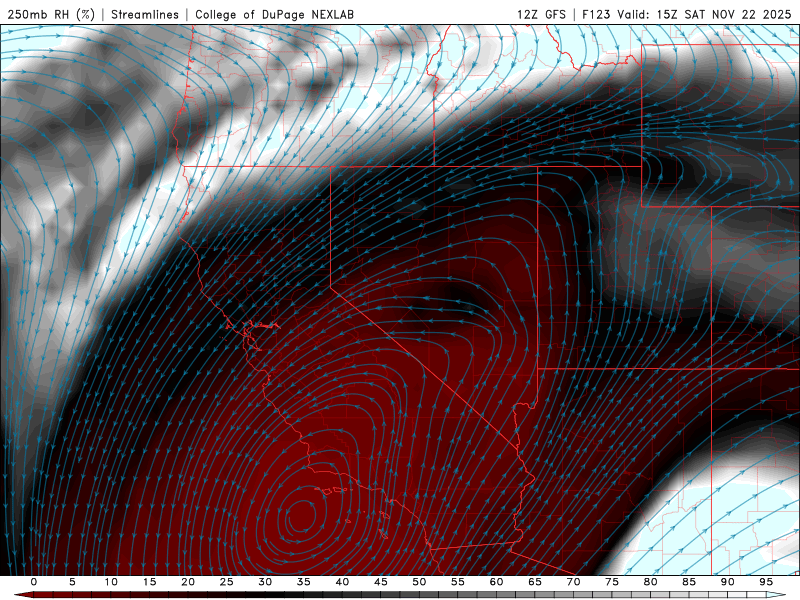Click the color bar label '90'
Screen dimensions: 800x600
(x=728, y=582)
